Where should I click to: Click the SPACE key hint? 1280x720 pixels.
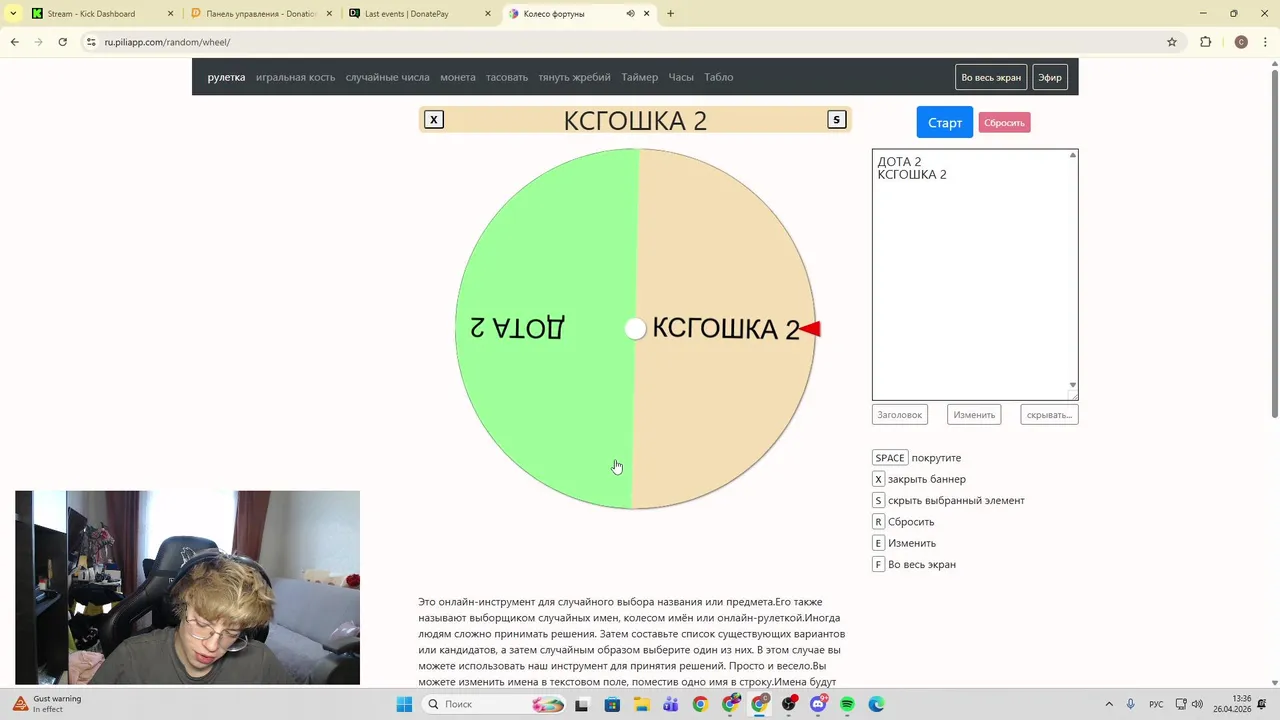click(x=890, y=458)
